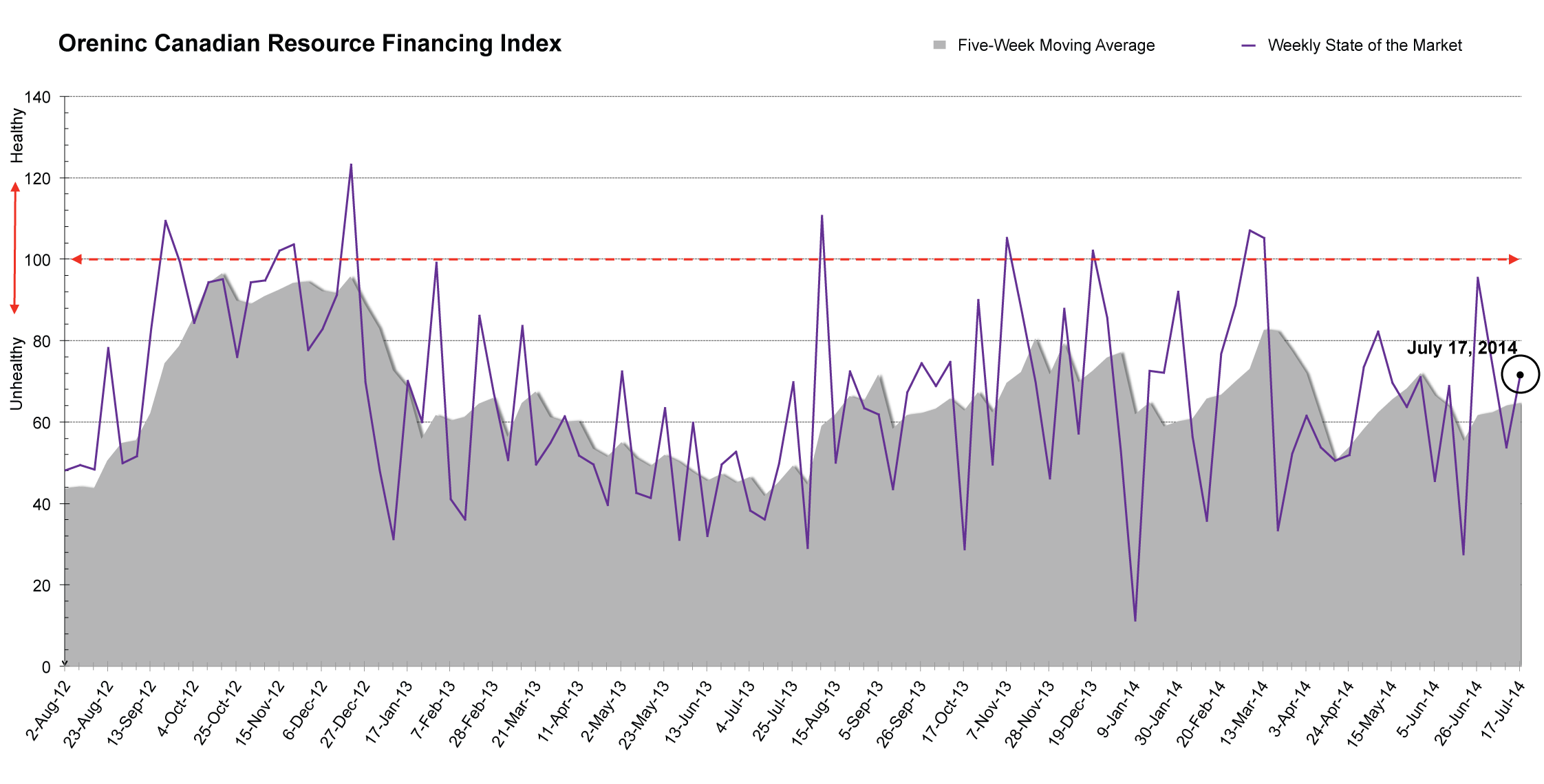Click the 24-Apr-14 date label

pos(1329,713)
